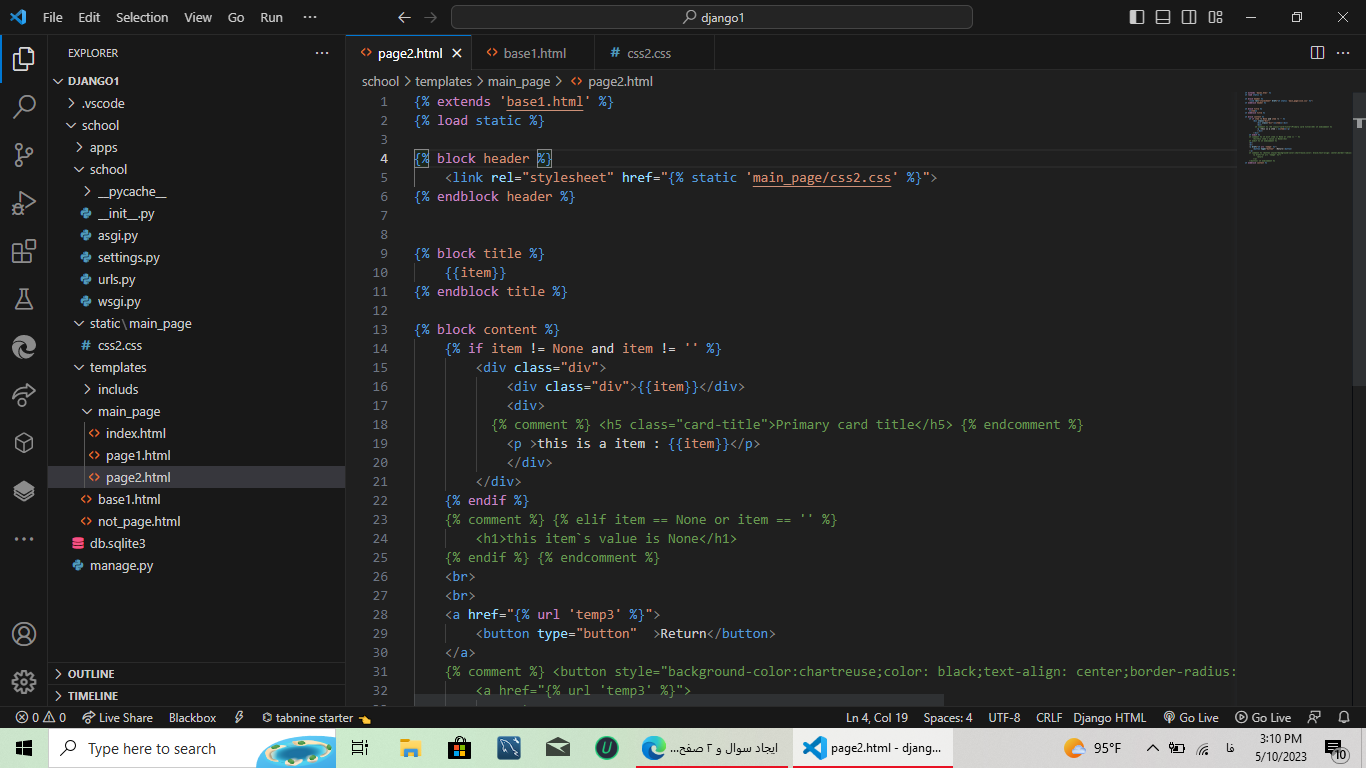Open Run and Debug view
The height and width of the screenshot is (768, 1366).
(x=24, y=204)
